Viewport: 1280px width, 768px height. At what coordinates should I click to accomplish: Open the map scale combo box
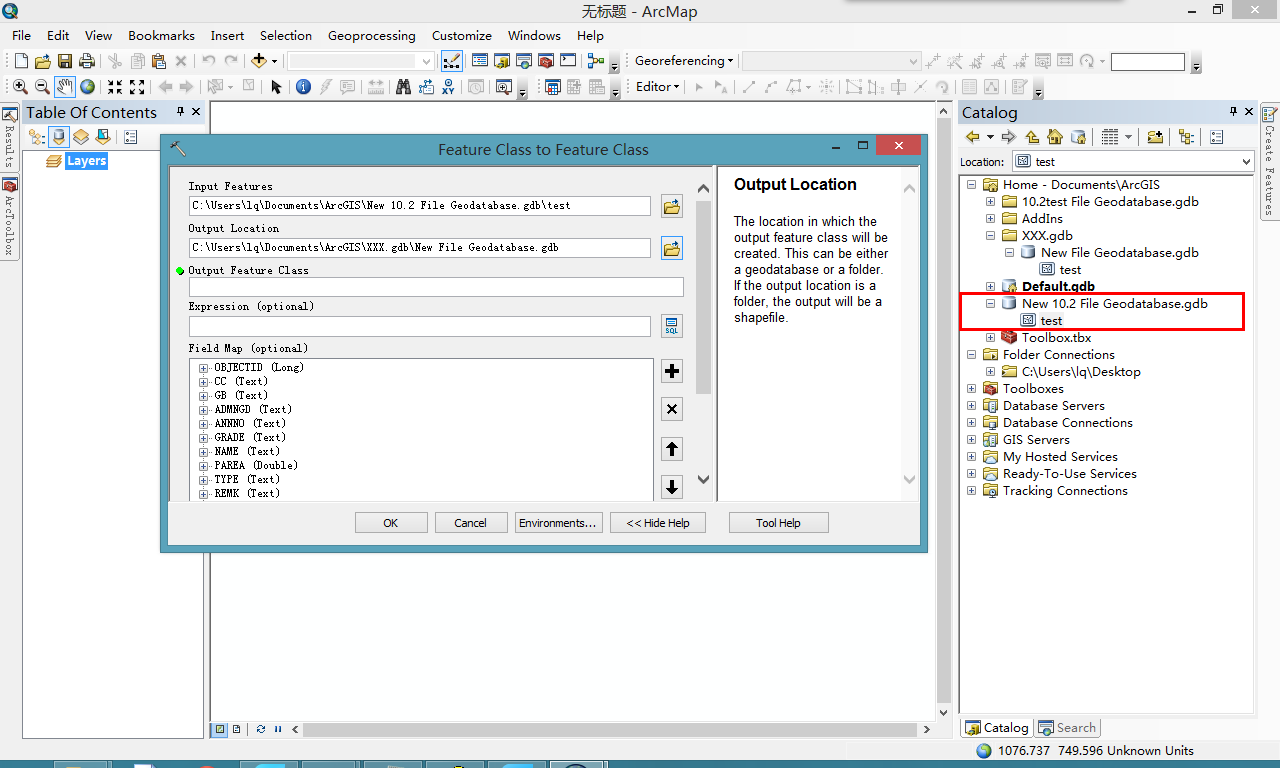pos(361,61)
